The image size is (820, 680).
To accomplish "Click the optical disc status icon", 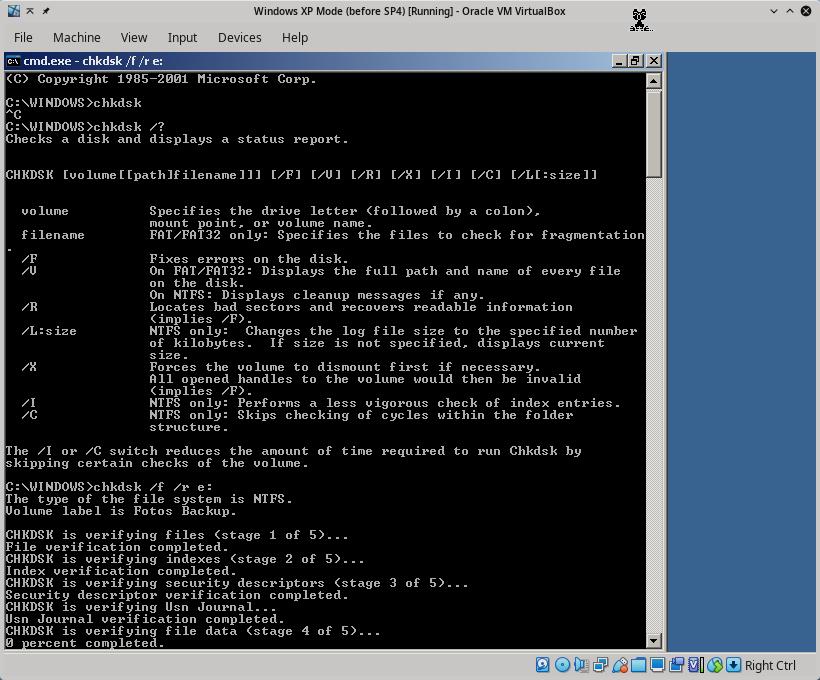I will 562,665.
